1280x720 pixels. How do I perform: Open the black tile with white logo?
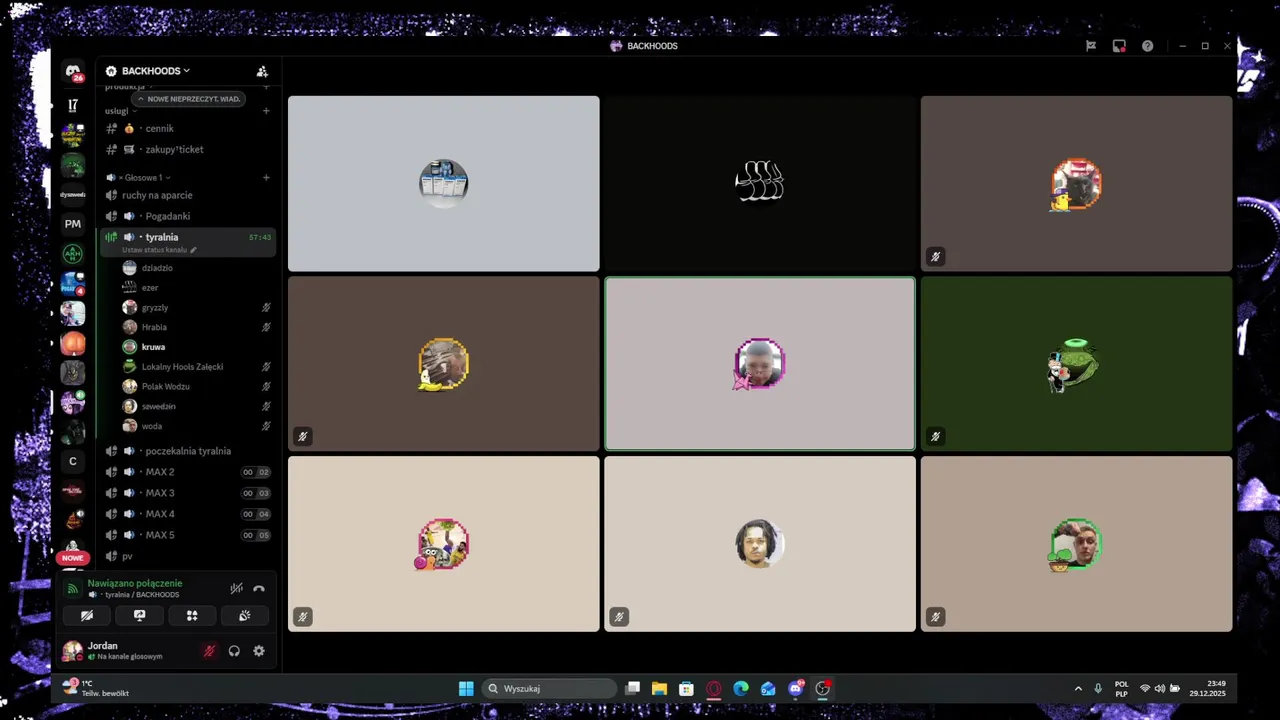point(760,183)
